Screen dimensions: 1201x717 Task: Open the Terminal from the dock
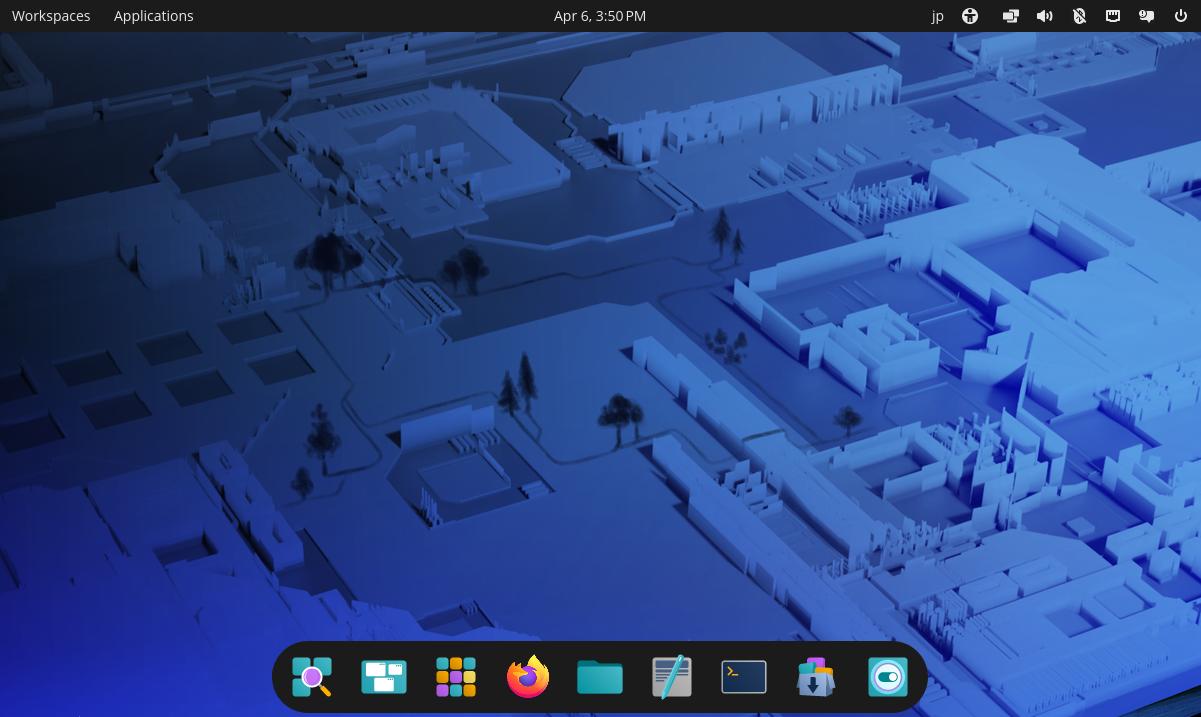(x=744, y=677)
